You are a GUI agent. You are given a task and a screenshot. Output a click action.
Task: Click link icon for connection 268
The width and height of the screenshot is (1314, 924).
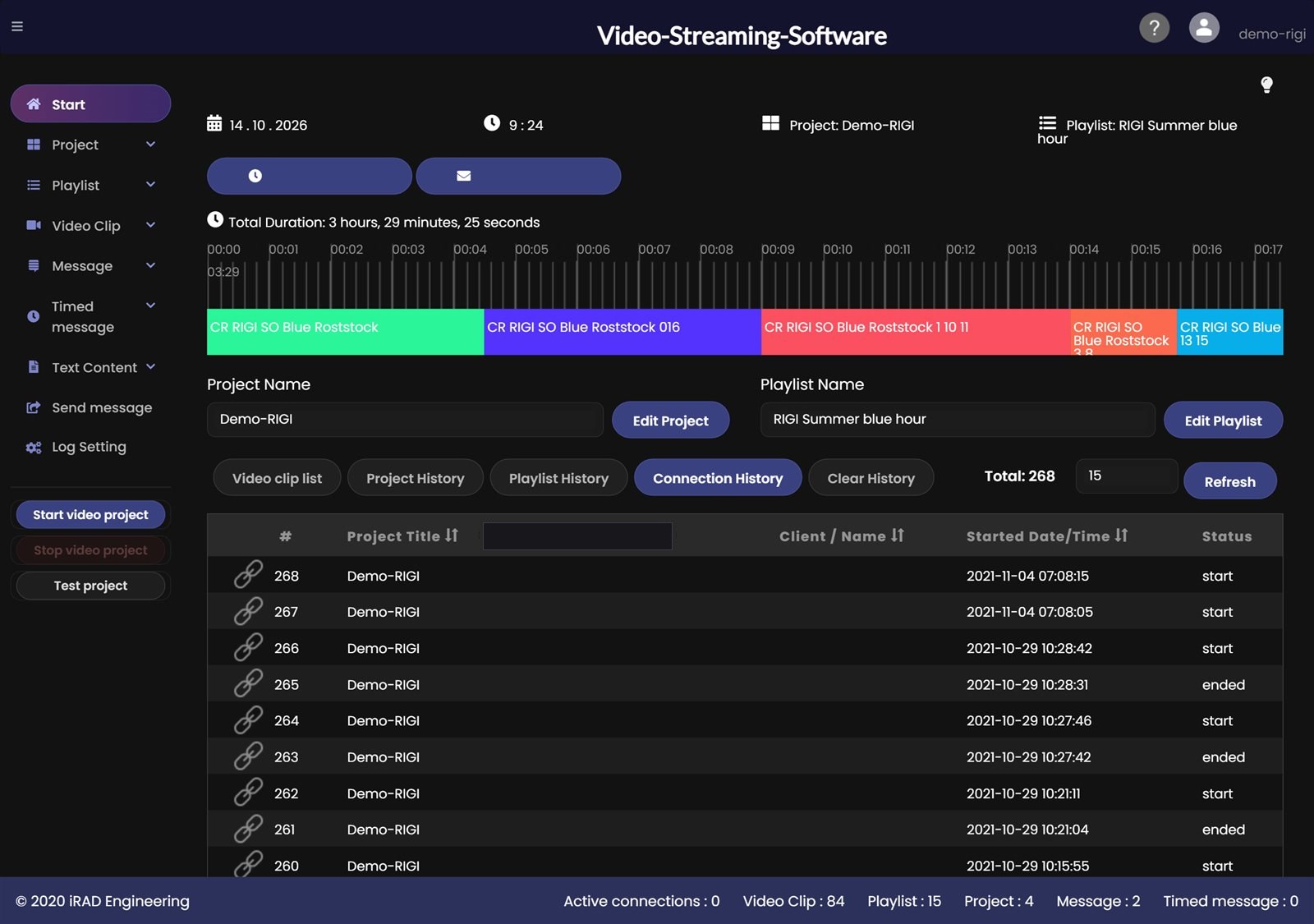coord(248,575)
